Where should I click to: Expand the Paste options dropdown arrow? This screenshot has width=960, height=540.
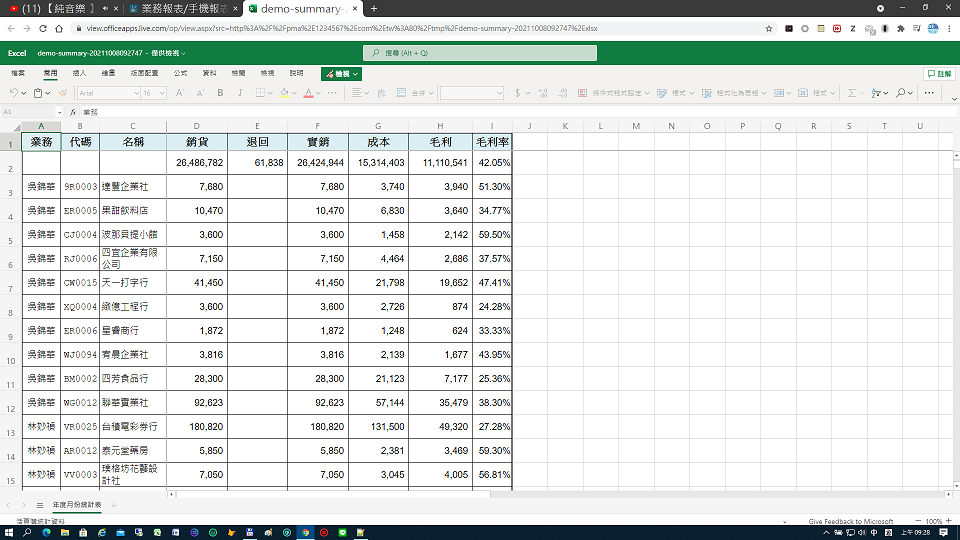point(48,94)
